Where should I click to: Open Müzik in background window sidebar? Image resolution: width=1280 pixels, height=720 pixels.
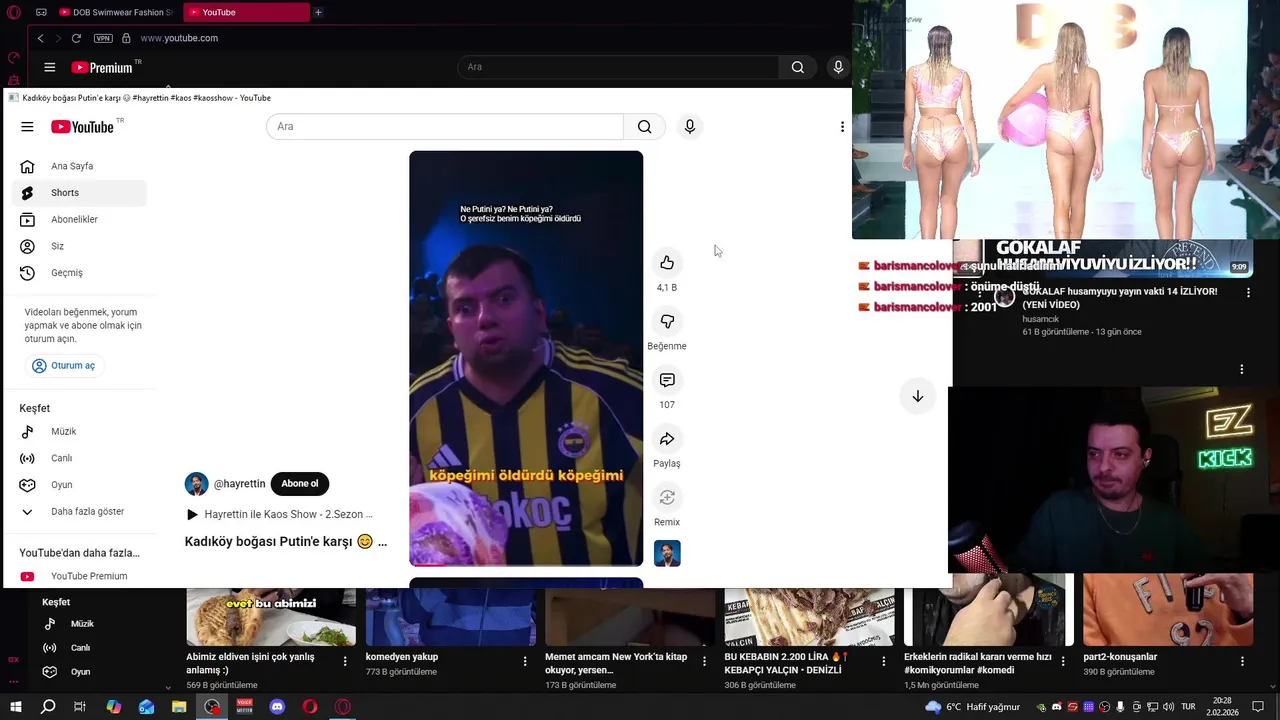82,624
